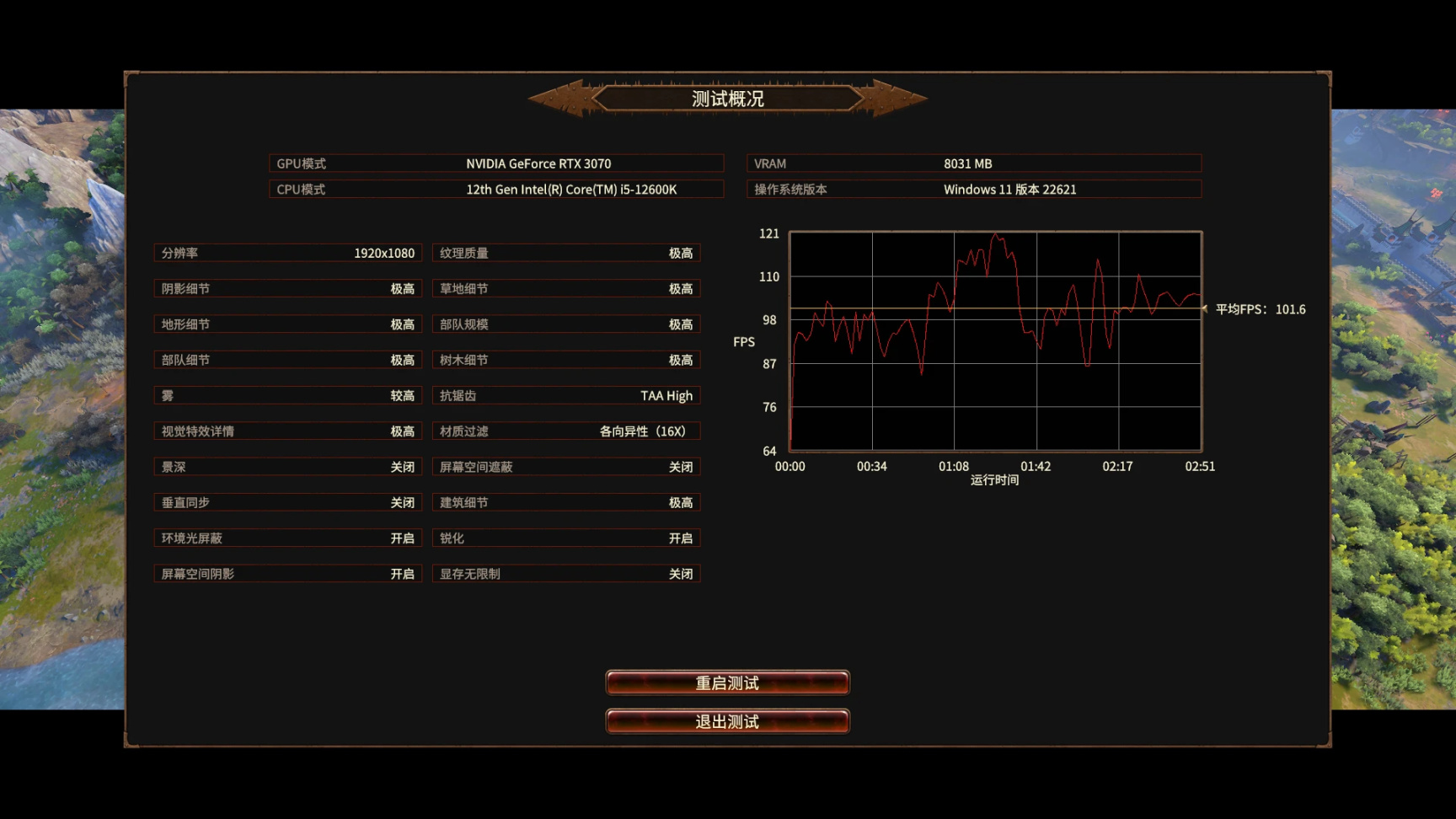This screenshot has height=819, width=1456.
Task: Select the 雾 较高 setting row
Action: tap(287, 395)
